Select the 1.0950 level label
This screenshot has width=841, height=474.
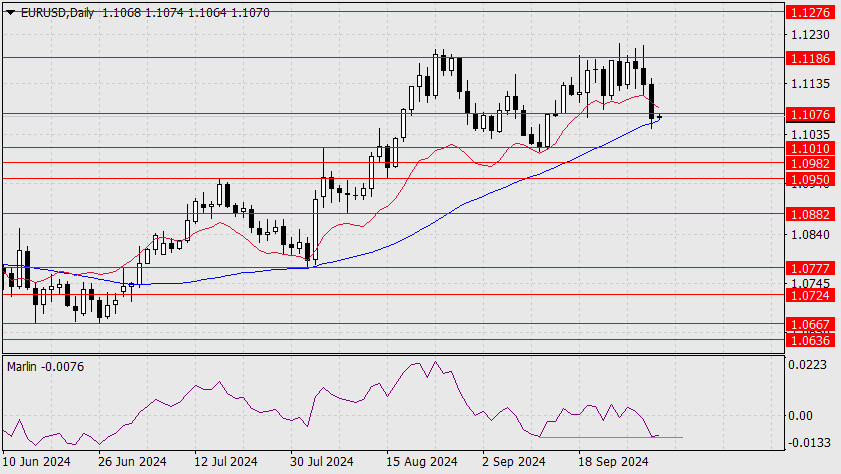[x=810, y=180]
